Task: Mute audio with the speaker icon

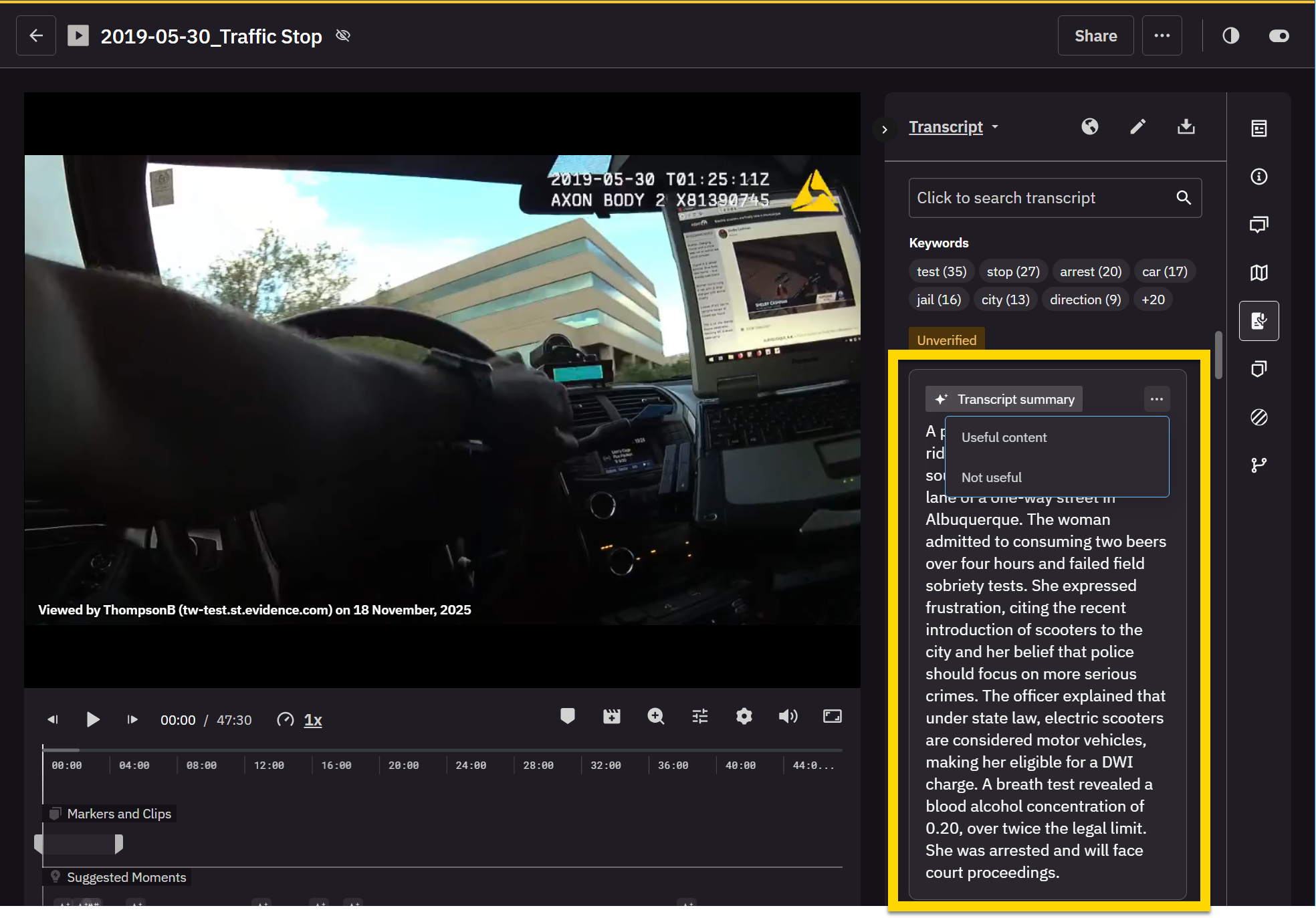Action: tap(788, 716)
